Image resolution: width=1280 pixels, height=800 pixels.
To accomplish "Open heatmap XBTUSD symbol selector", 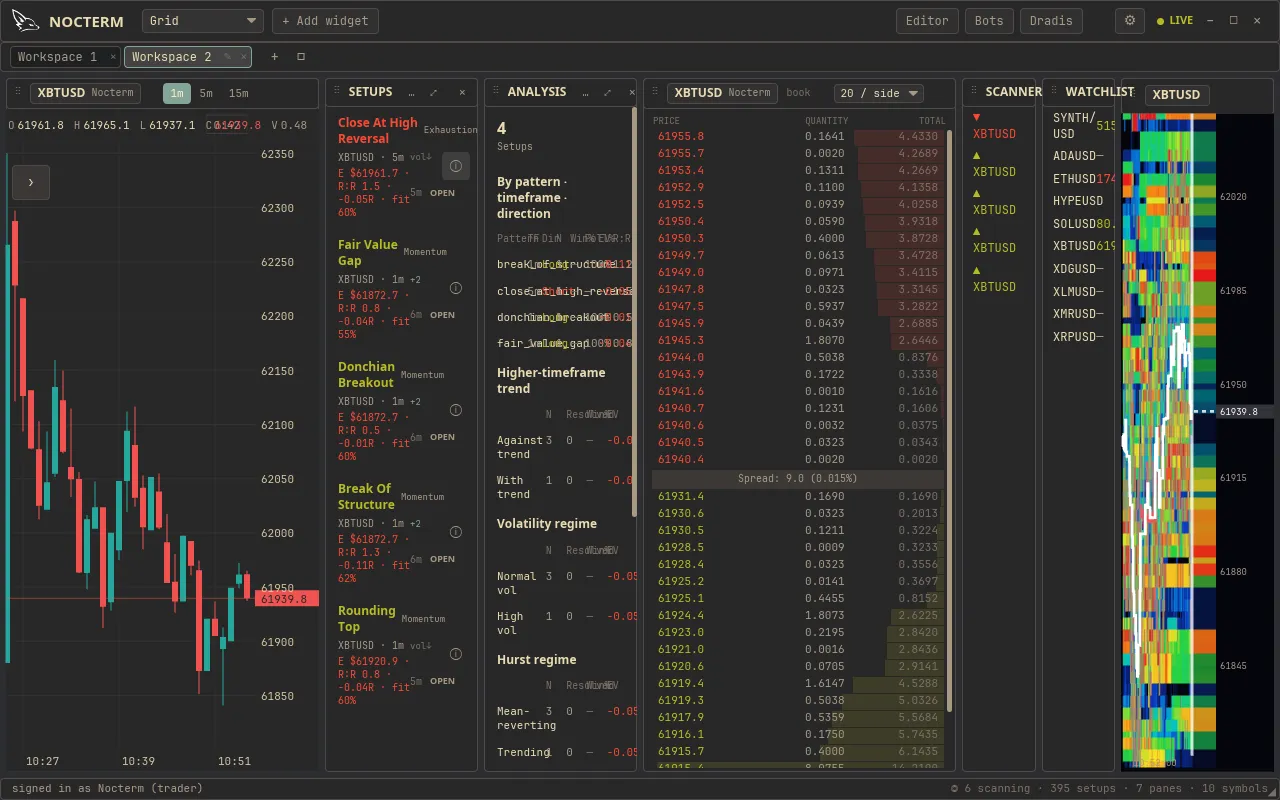I will (x=1177, y=95).
